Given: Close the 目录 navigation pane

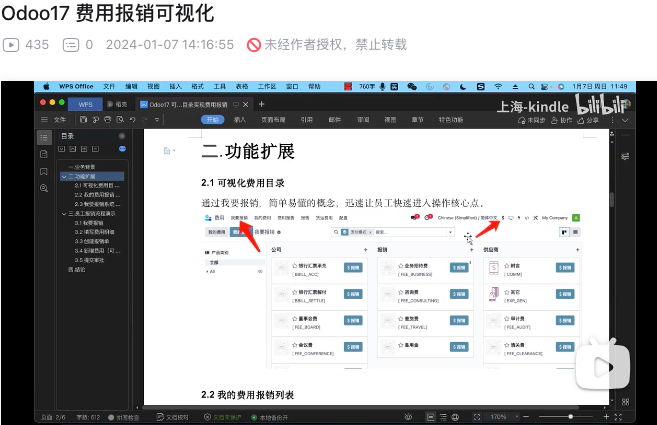Looking at the screenshot, I should point(122,136).
